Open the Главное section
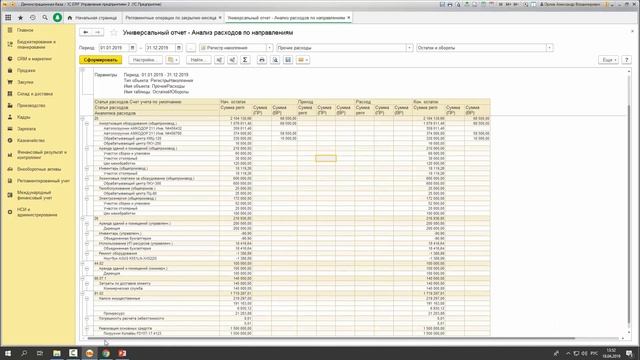 point(25,30)
